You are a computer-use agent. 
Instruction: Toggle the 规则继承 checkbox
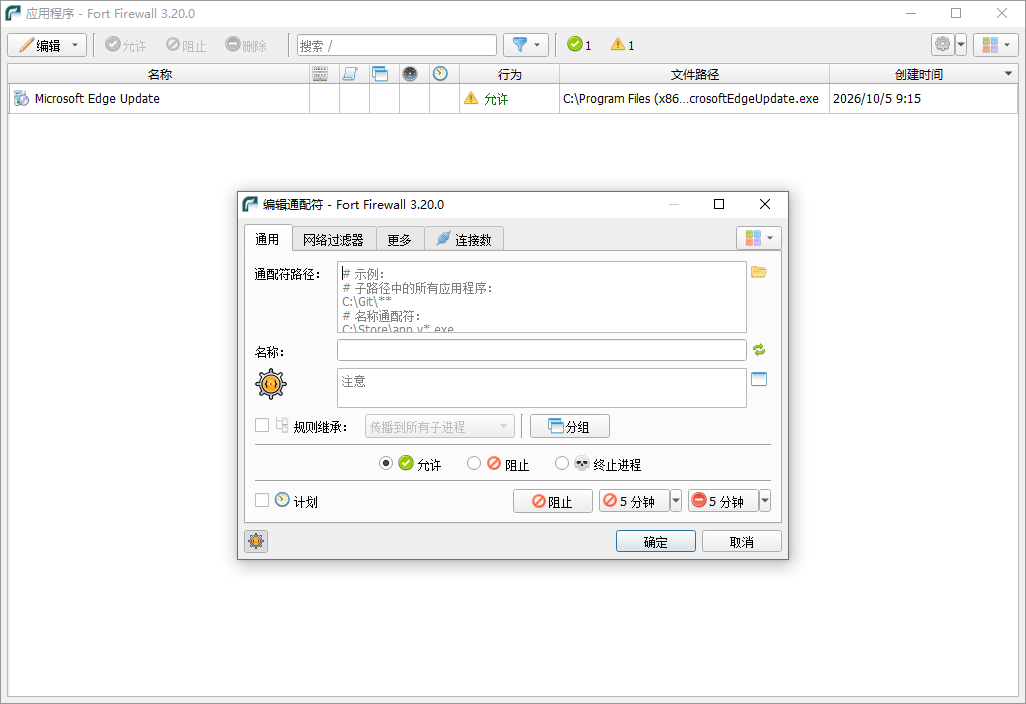pos(262,425)
